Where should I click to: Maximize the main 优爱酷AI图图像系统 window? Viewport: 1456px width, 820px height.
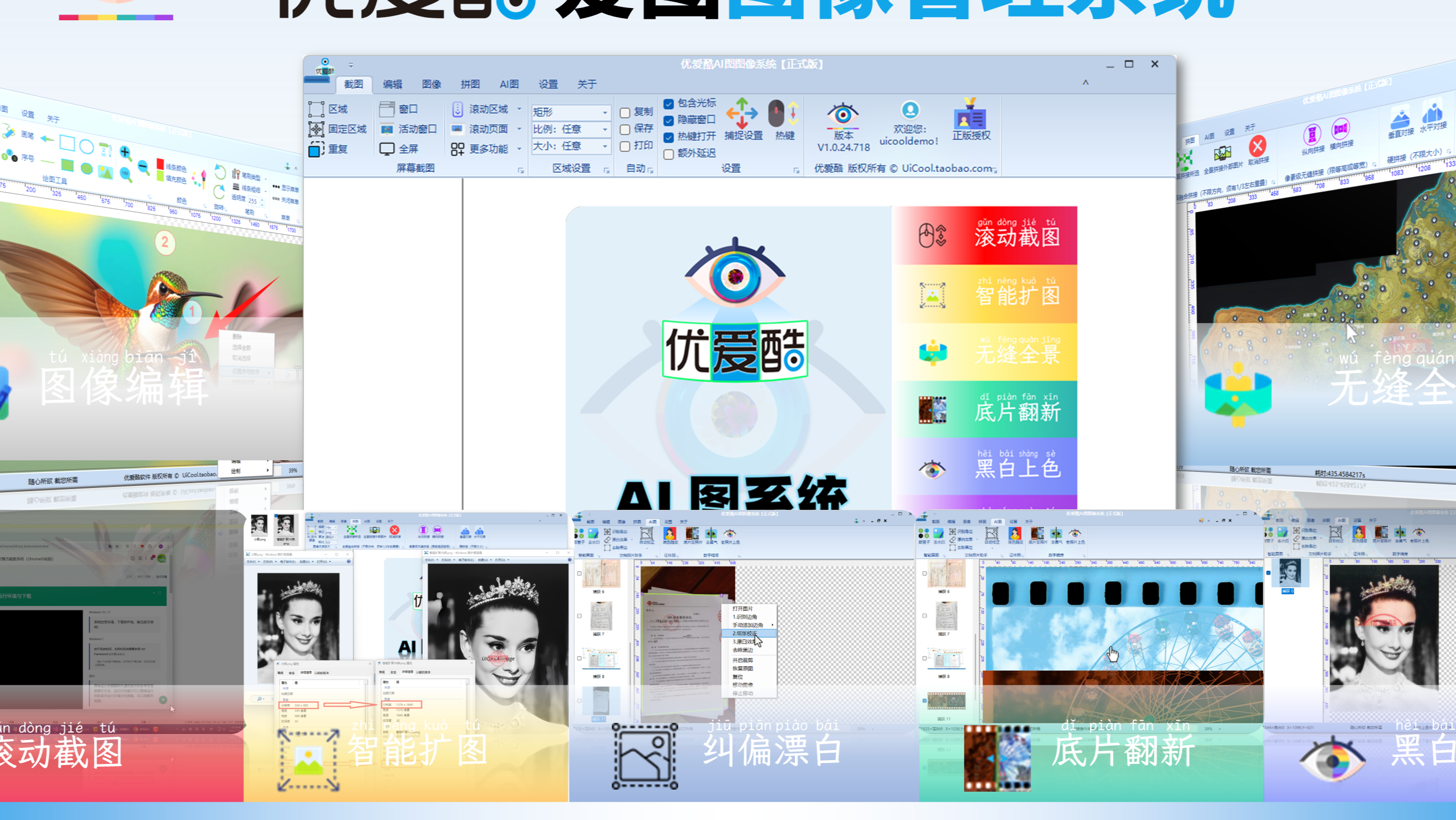click(x=1129, y=65)
